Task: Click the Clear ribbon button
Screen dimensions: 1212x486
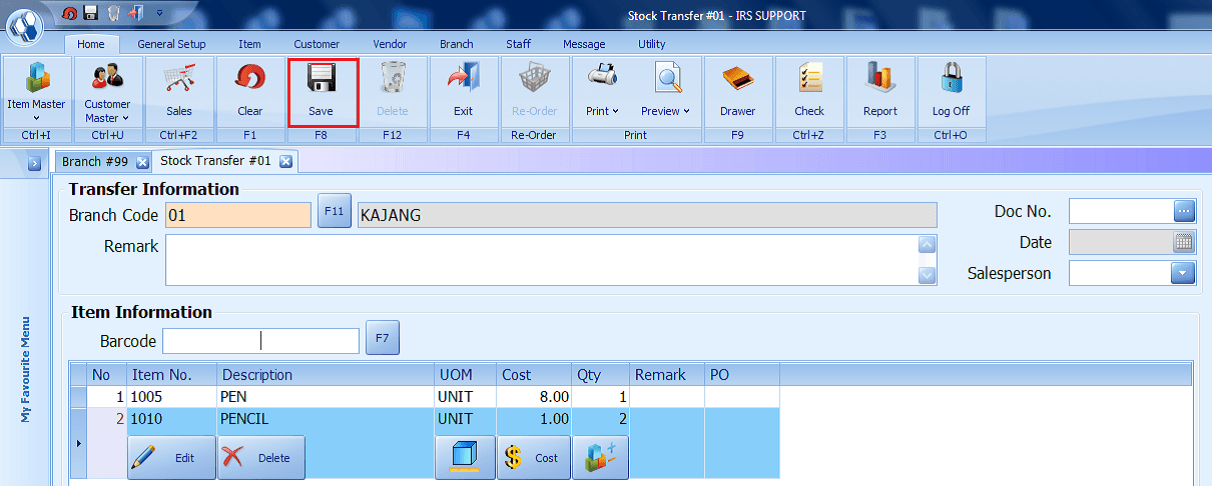Action: (x=250, y=91)
